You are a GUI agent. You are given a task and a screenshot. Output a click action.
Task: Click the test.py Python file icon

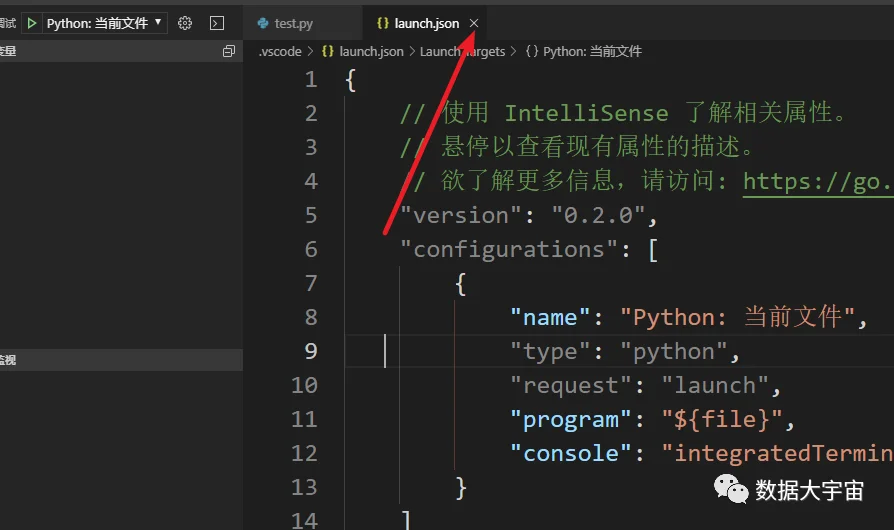[263, 23]
